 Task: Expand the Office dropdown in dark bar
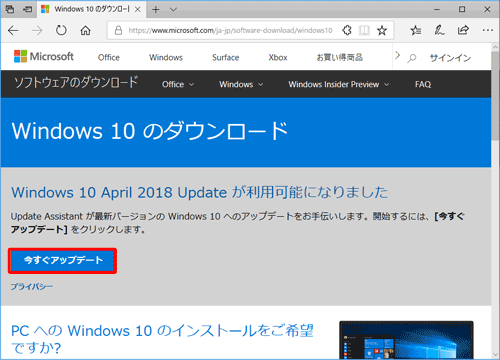pyautogui.click(x=178, y=84)
